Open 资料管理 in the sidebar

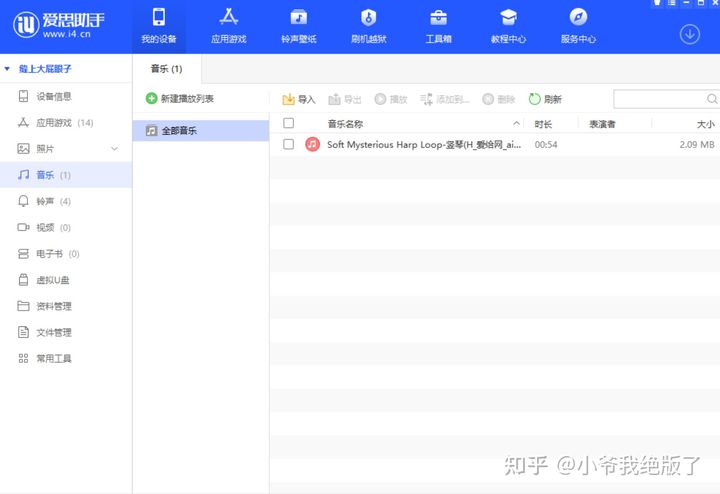click(x=66, y=306)
